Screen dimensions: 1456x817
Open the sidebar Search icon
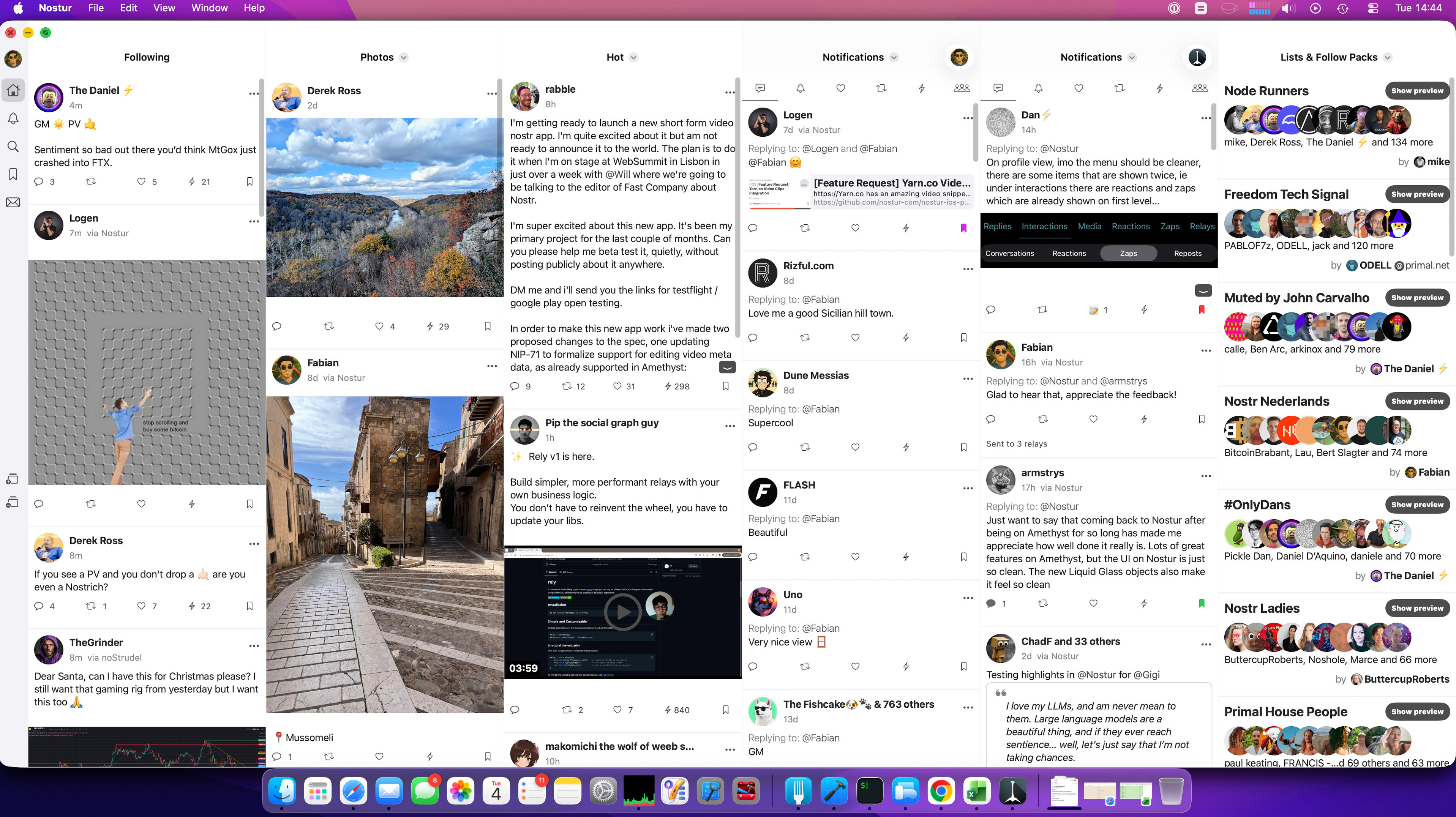pyautogui.click(x=13, y=146)
